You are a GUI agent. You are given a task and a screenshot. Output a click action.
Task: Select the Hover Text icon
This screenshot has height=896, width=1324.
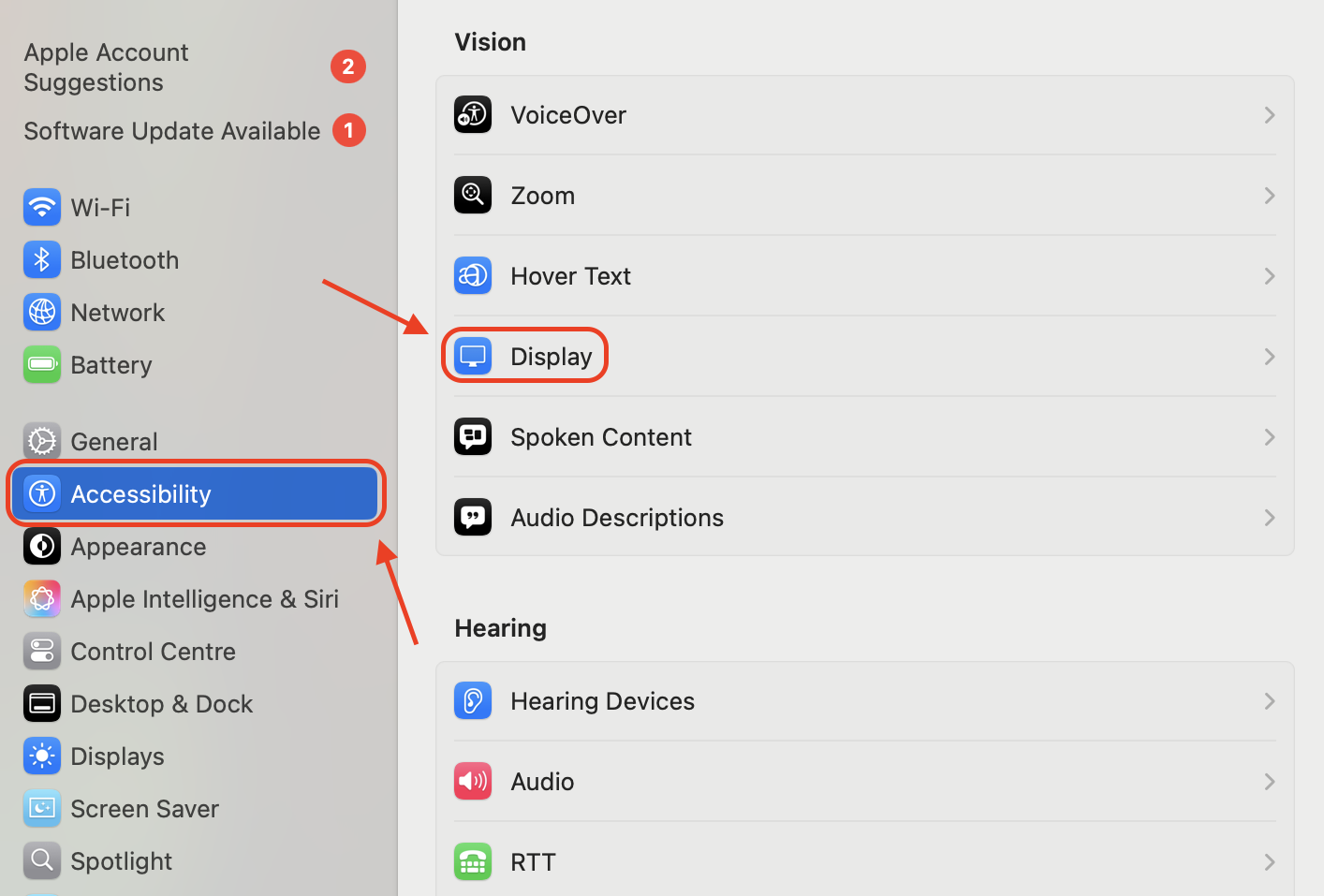tap(473, 275)
